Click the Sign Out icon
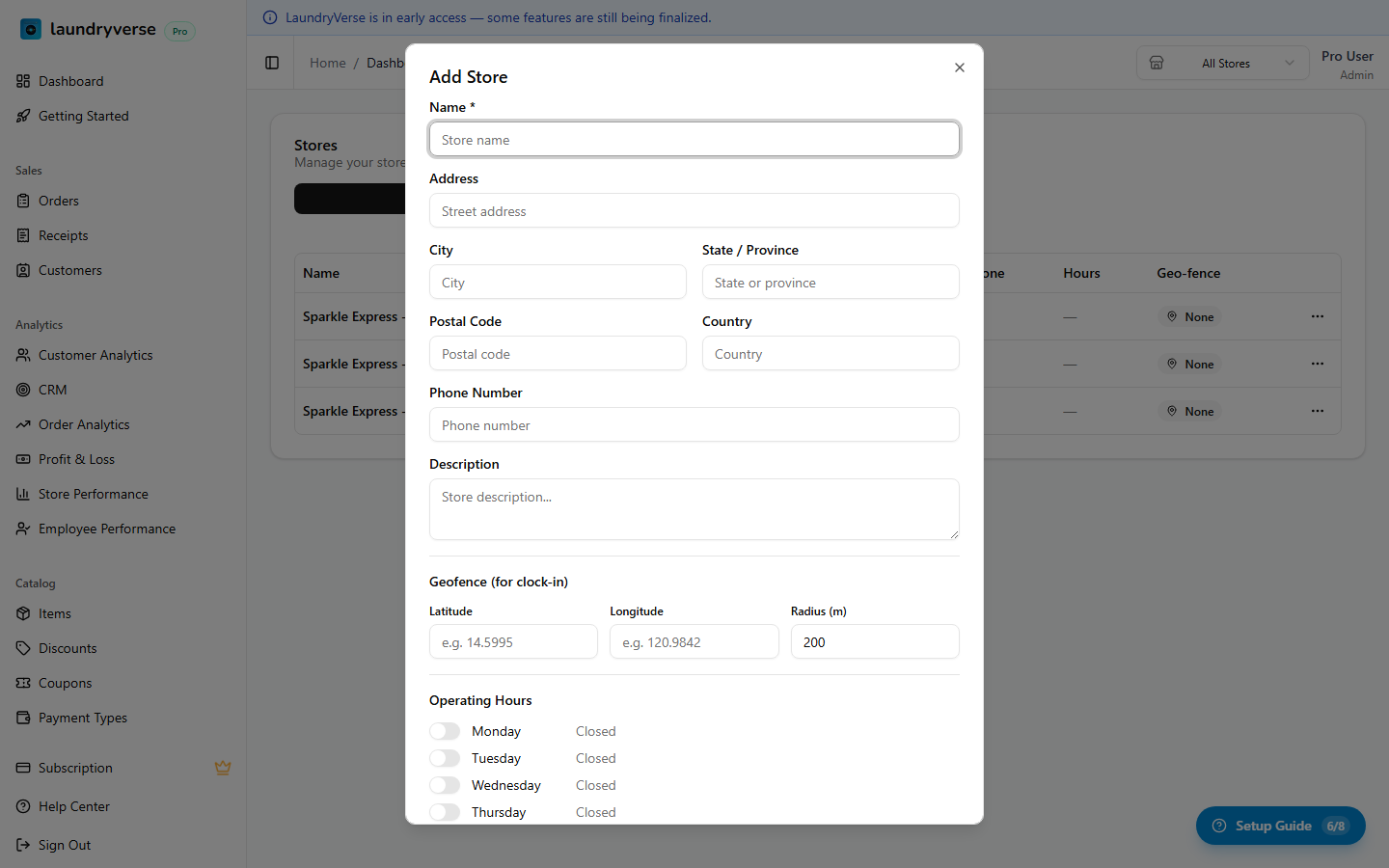 23,845
